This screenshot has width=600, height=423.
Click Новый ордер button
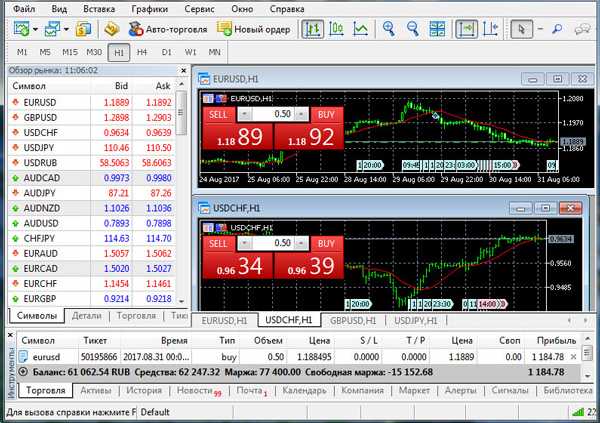pos(256,29)
